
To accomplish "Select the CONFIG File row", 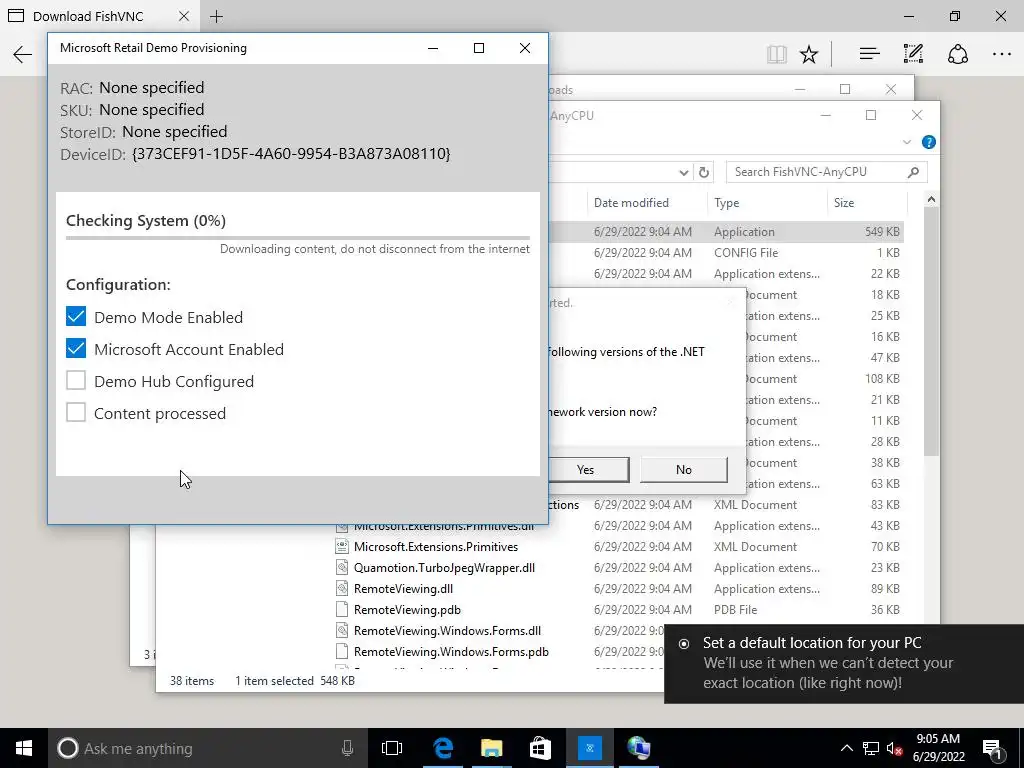I will click(x=726, y=253).
